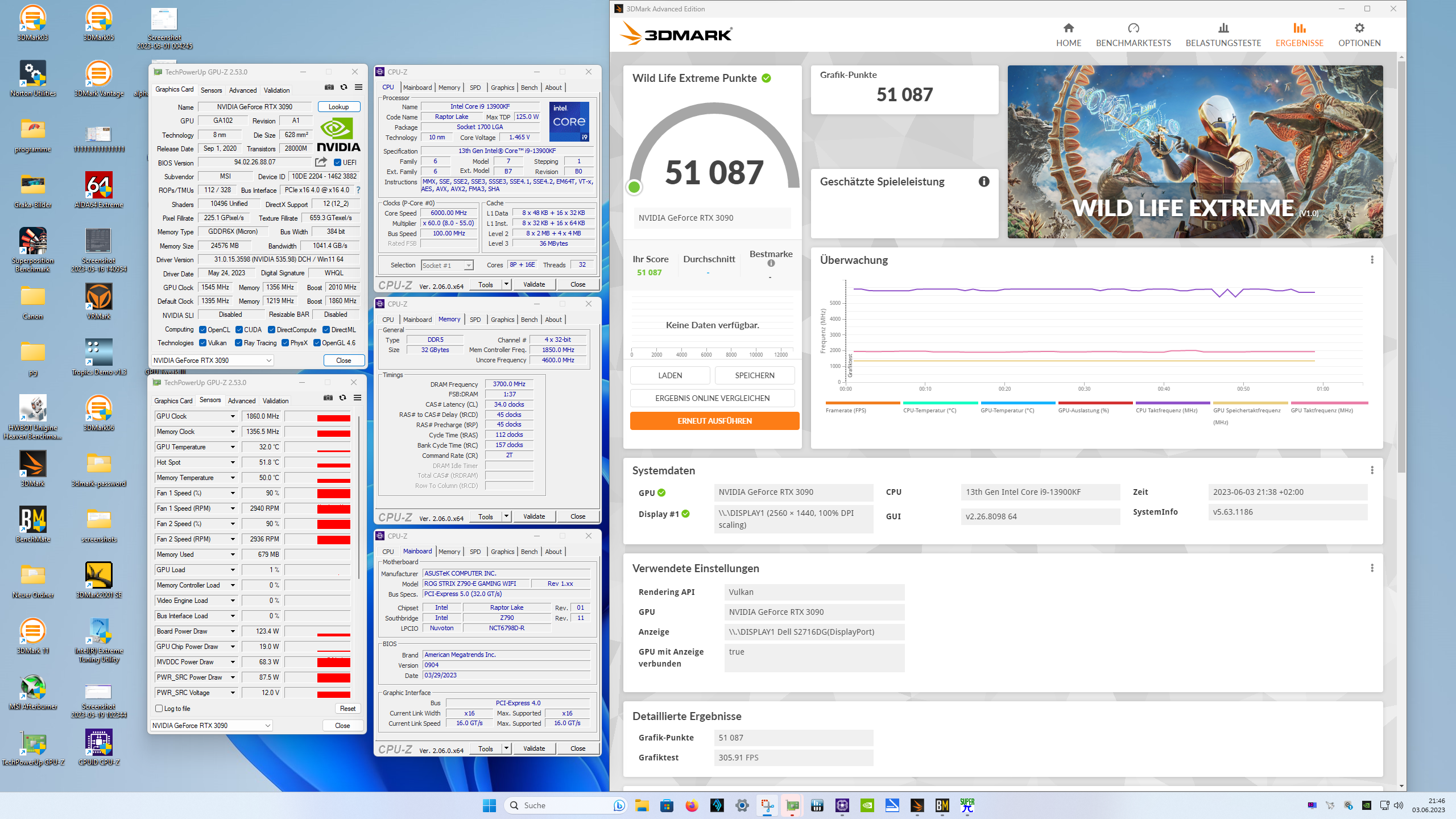
Task: Enable the Log to file checkbox
Action: point(159,709)
